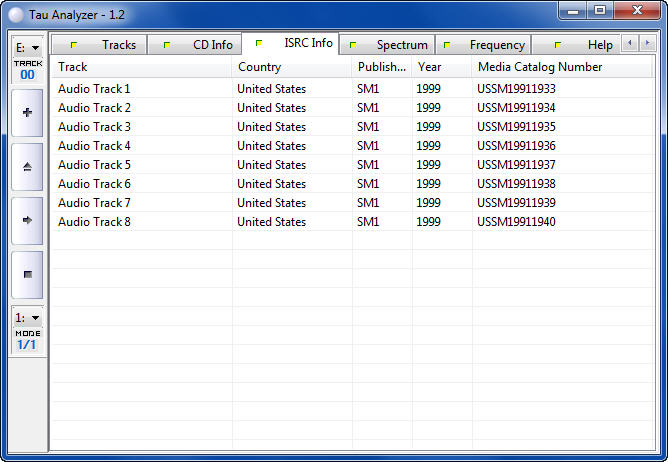
Task: Expand the 1: mode dropdown
Action: click(27, 317)
